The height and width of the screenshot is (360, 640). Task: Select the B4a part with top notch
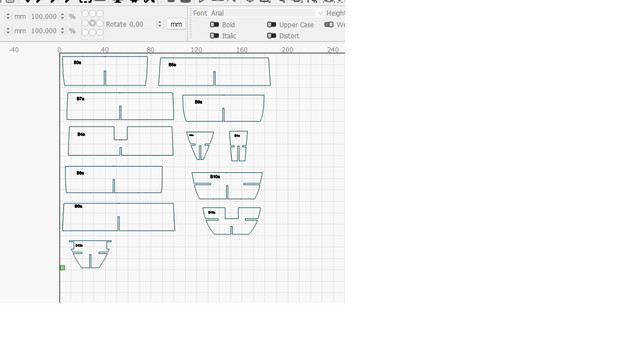(x=120, y=141)
